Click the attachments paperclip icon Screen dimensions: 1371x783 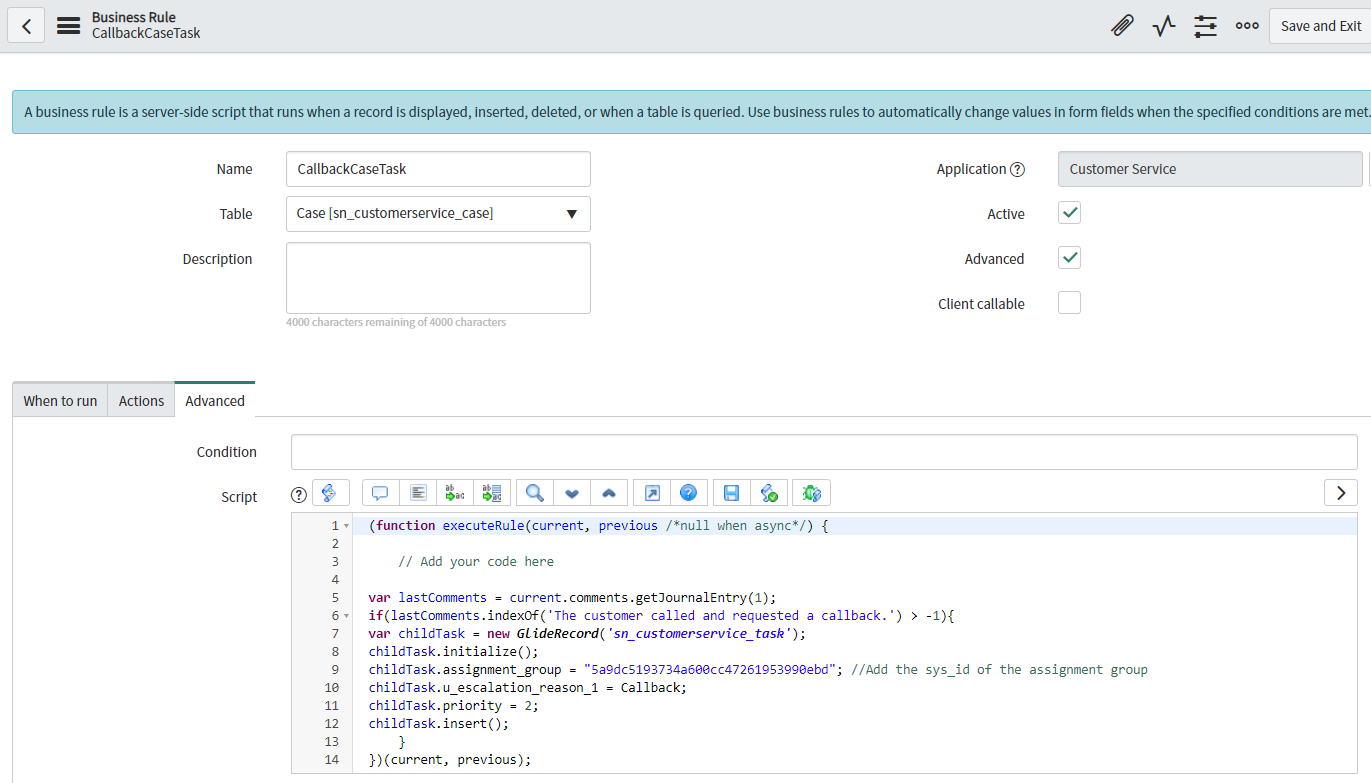click(1122, 26)
